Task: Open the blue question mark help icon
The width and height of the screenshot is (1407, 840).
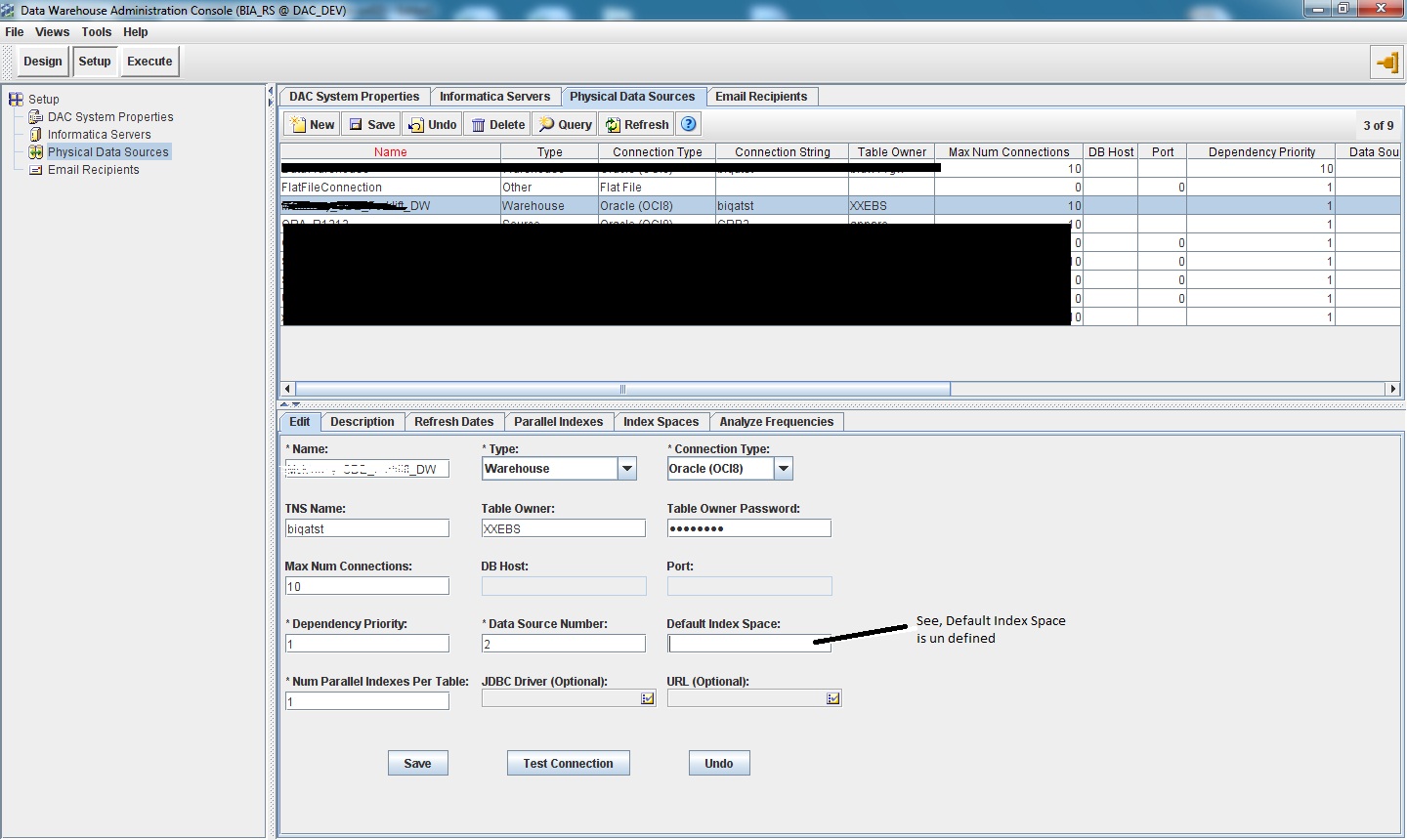Action: pyautogui.click(x=689, y=124)
